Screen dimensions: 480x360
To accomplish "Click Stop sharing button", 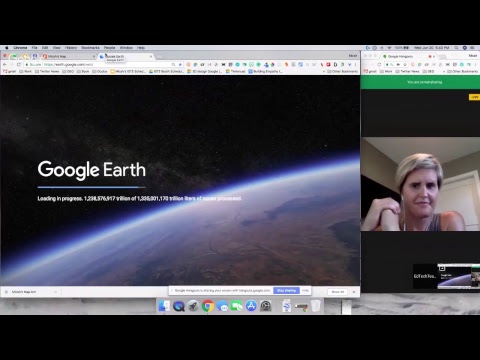I will [286, 291].
